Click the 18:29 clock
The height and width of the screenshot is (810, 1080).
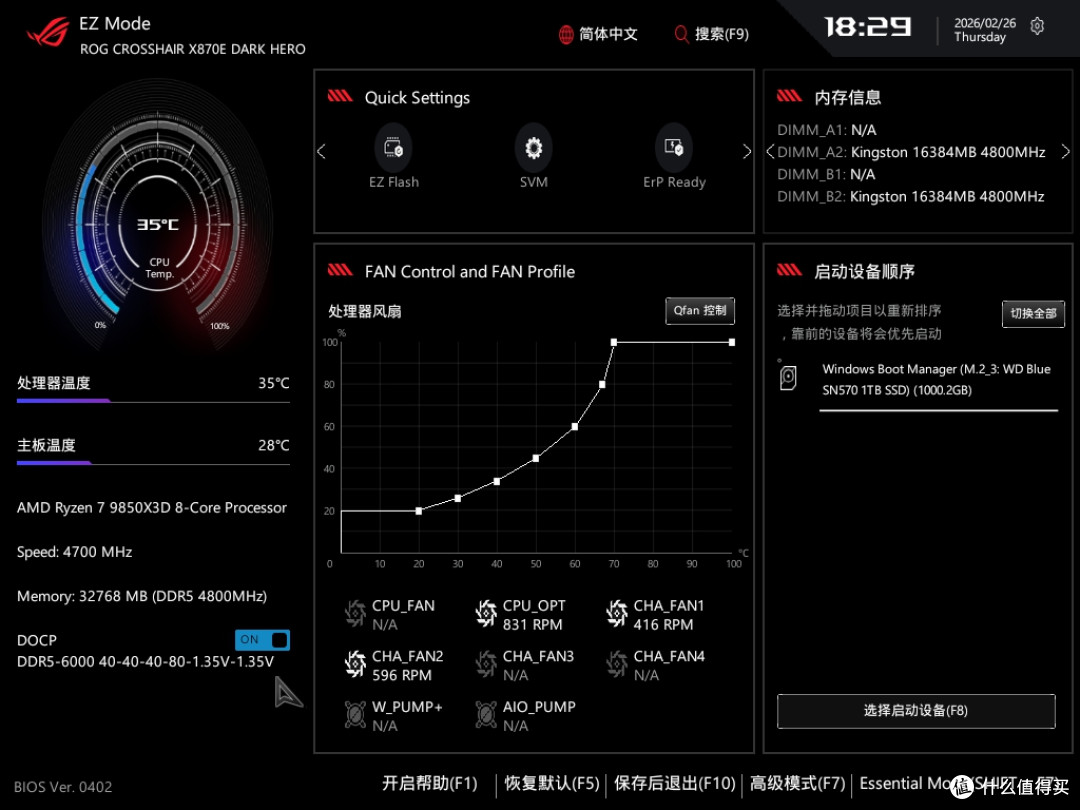[x=868, y=27]
